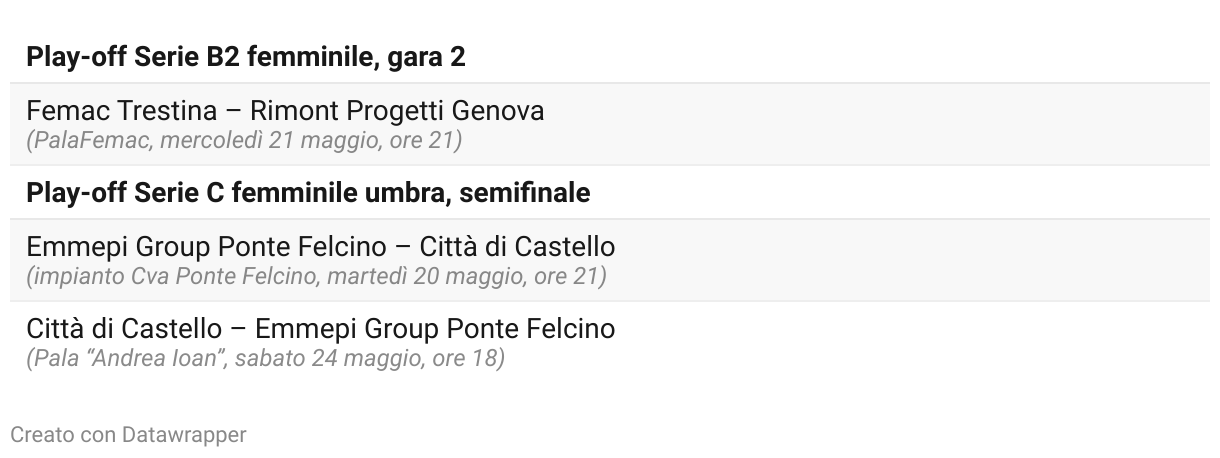Select the Femac Trestina team name
The width and height of the screenshot is (1220, 458).
[121, 110]
